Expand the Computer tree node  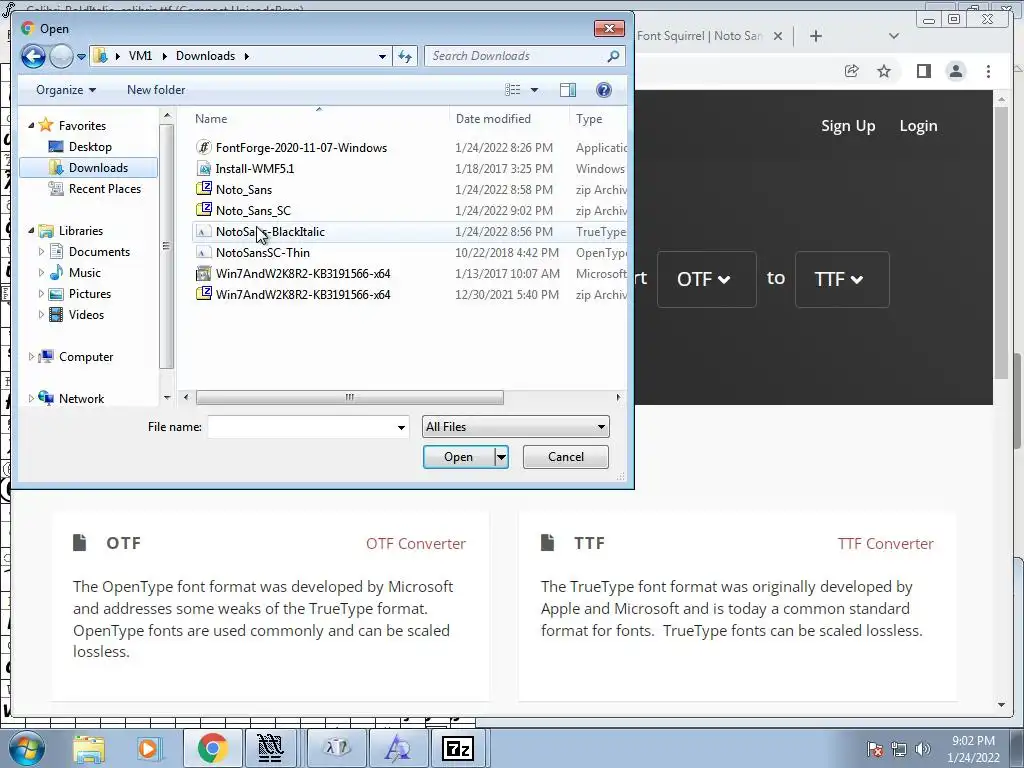[x=31, y=357]
